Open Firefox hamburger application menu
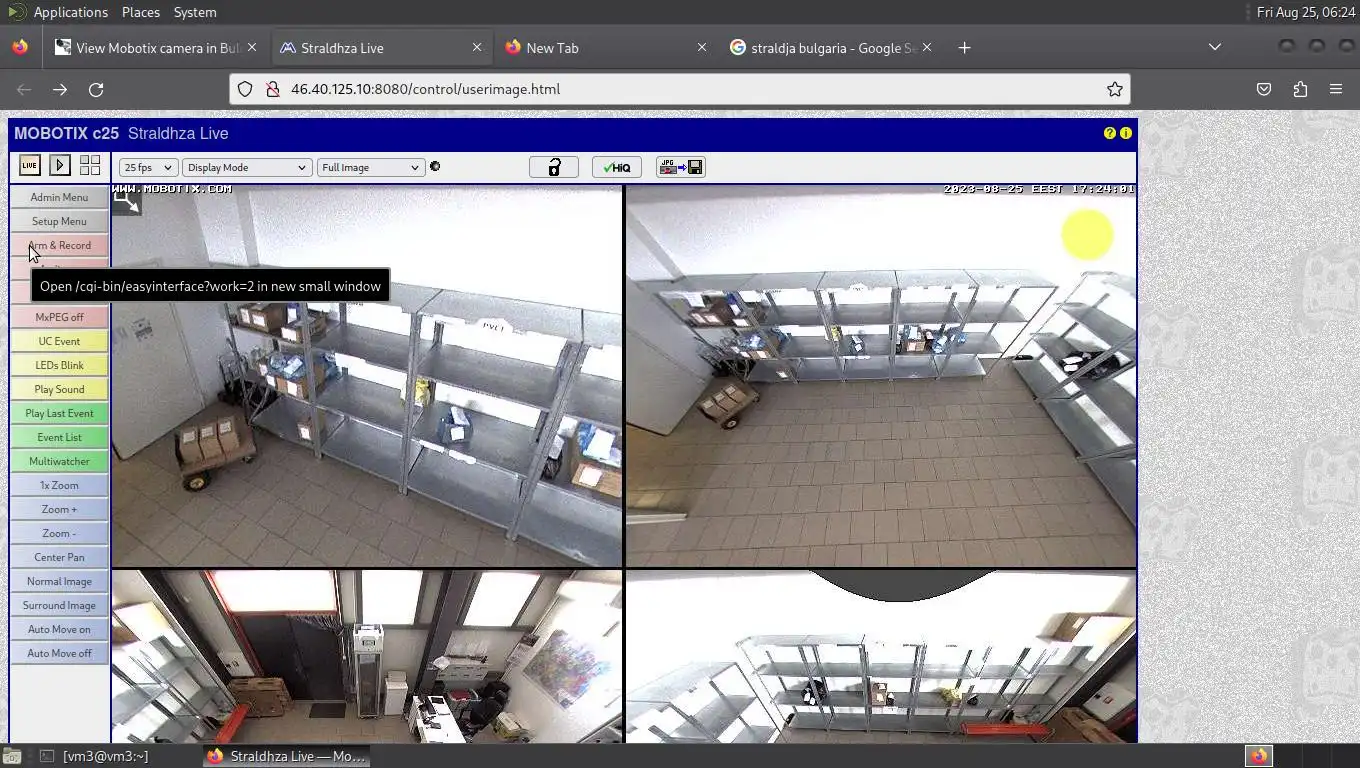1360x768 pixels. 1336,89
